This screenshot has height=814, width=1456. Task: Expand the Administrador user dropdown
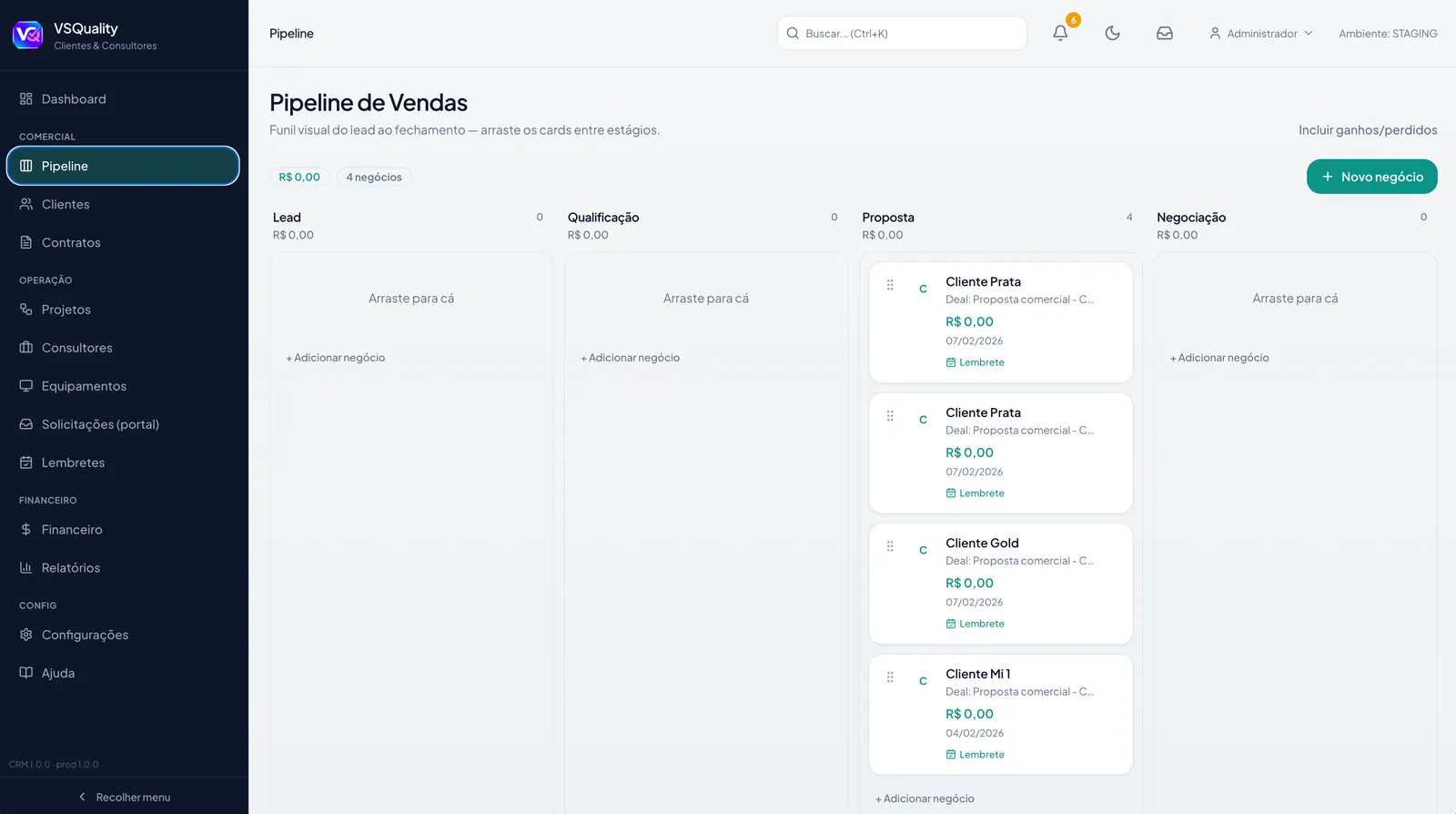coord(1260,34)
